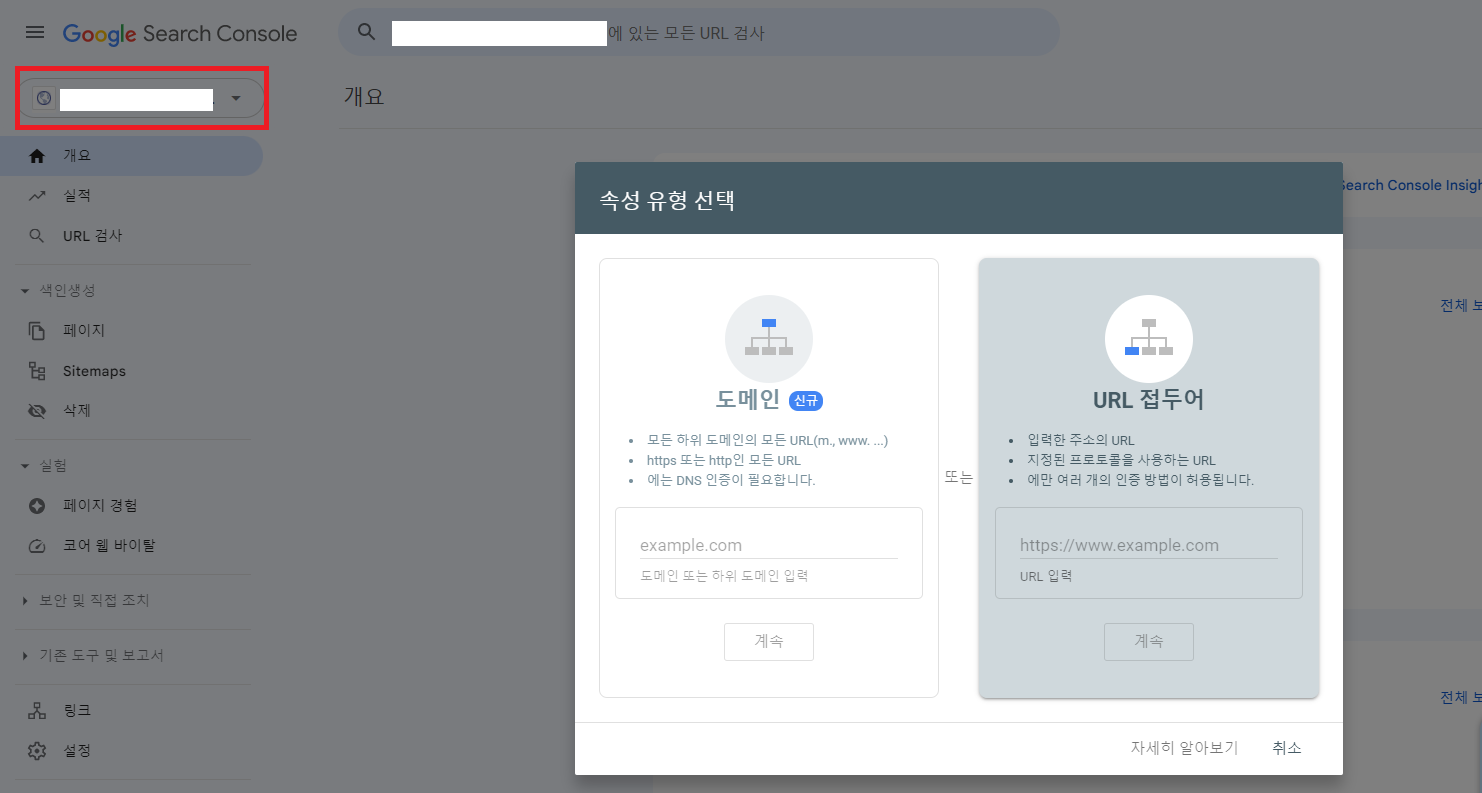Click the gear icon next to 설정
The height and width of the screenshot is (793, 1482).
click(37, 751)
